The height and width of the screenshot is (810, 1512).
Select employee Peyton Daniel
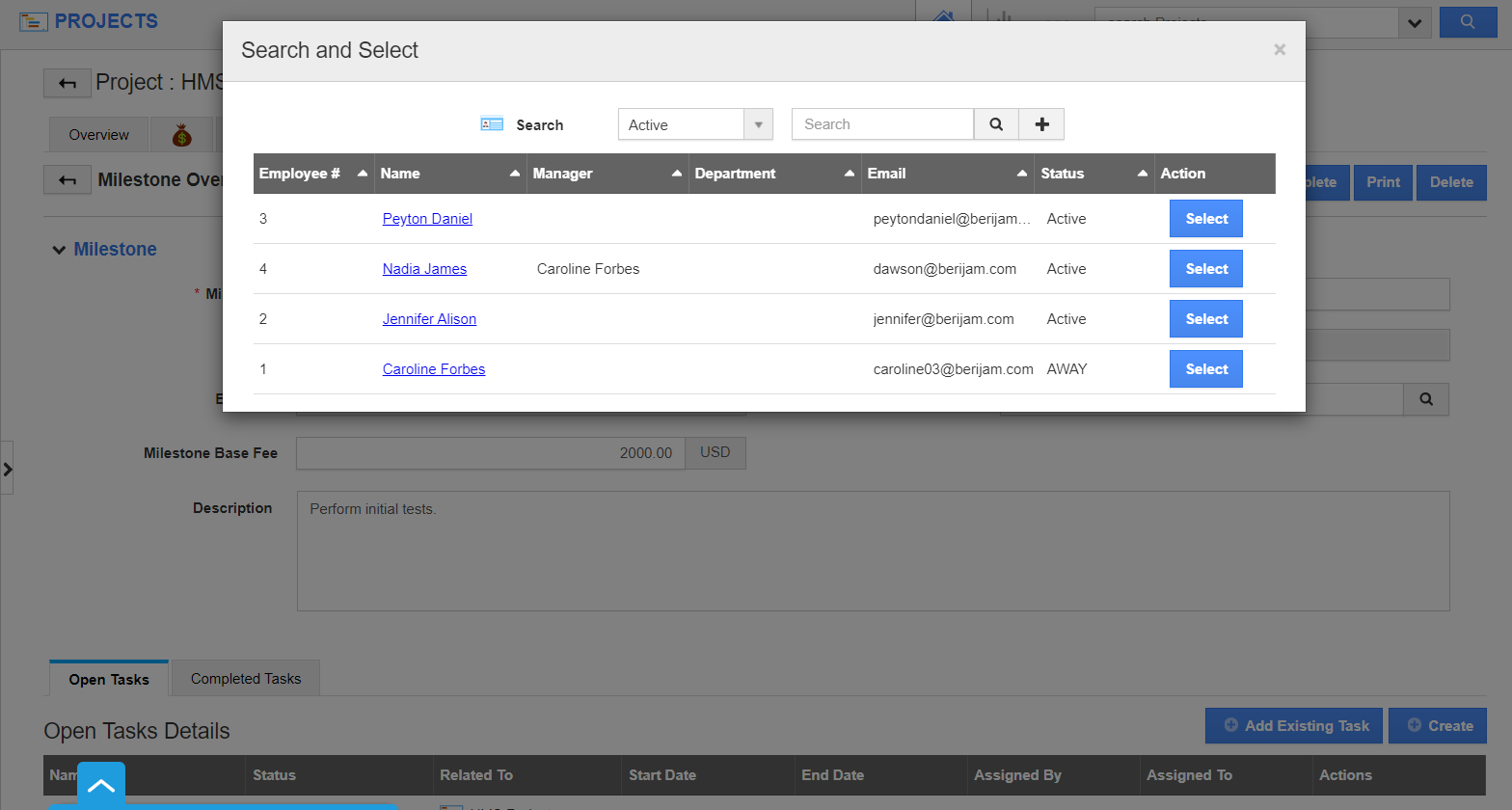point(1205,219)
